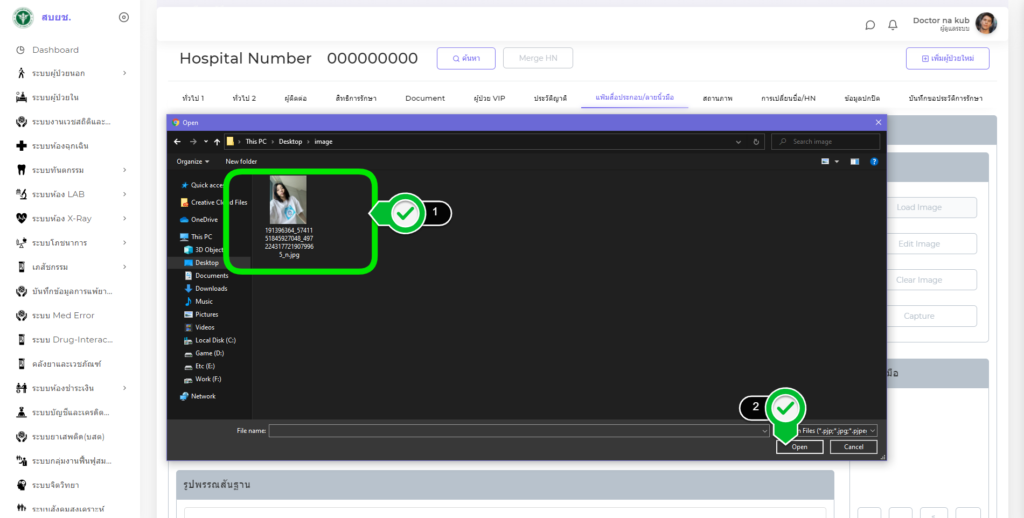The image size is (1024, 518).
Task: Go back using the dialog's back arrow
Action: [x=178, y=142]
